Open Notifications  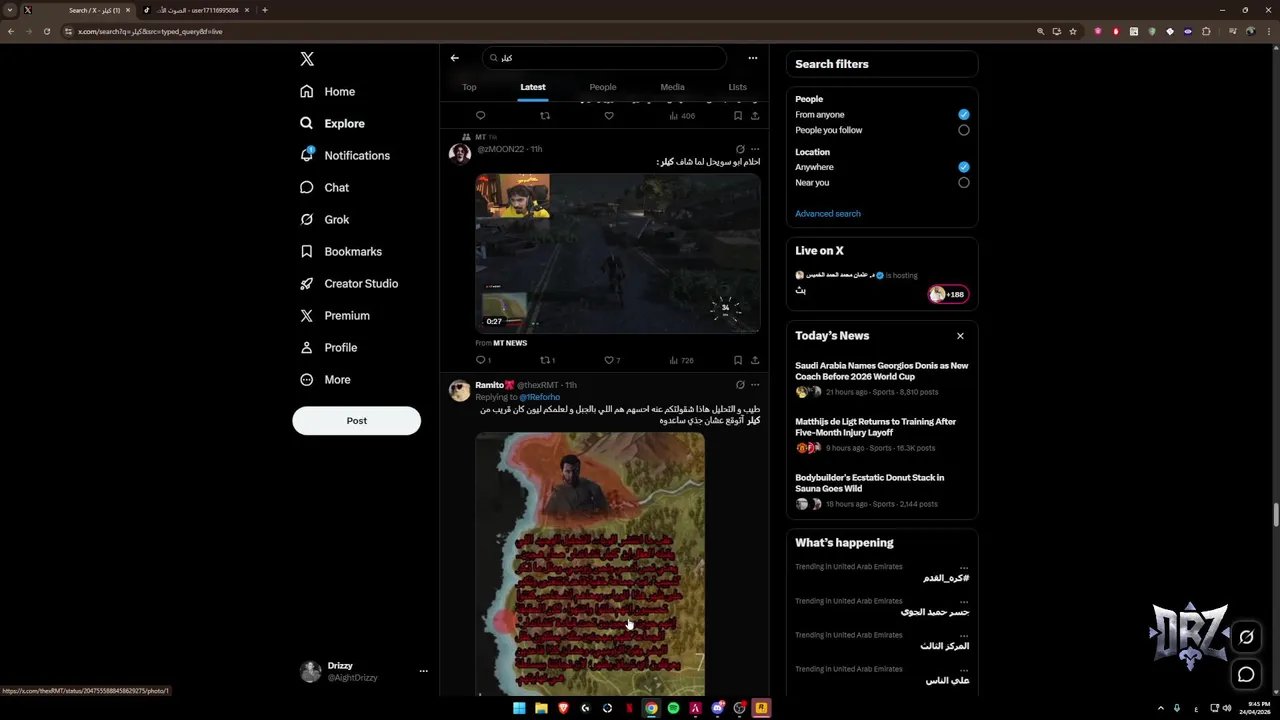pos(345,155)
